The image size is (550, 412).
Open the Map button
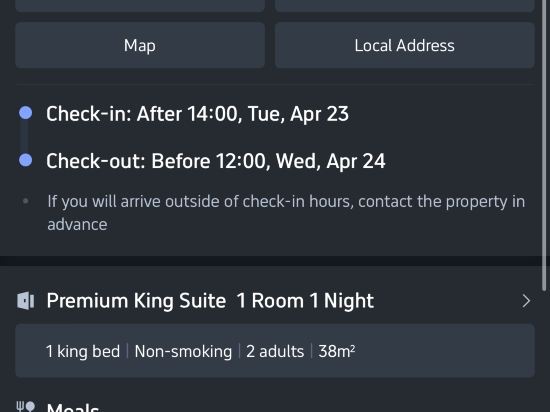point(140,45)
